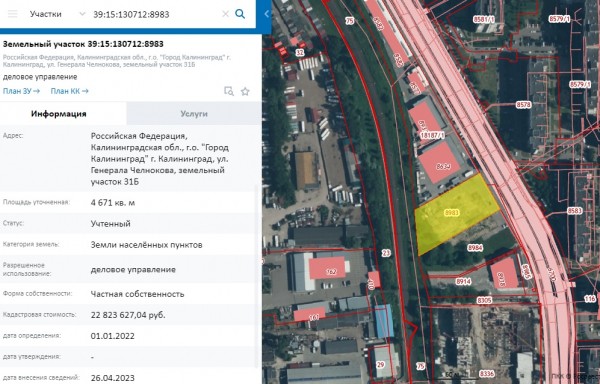Select parcel 8984 label on map
The height and width of the screenshot is (384, 600).
point(475,248)
